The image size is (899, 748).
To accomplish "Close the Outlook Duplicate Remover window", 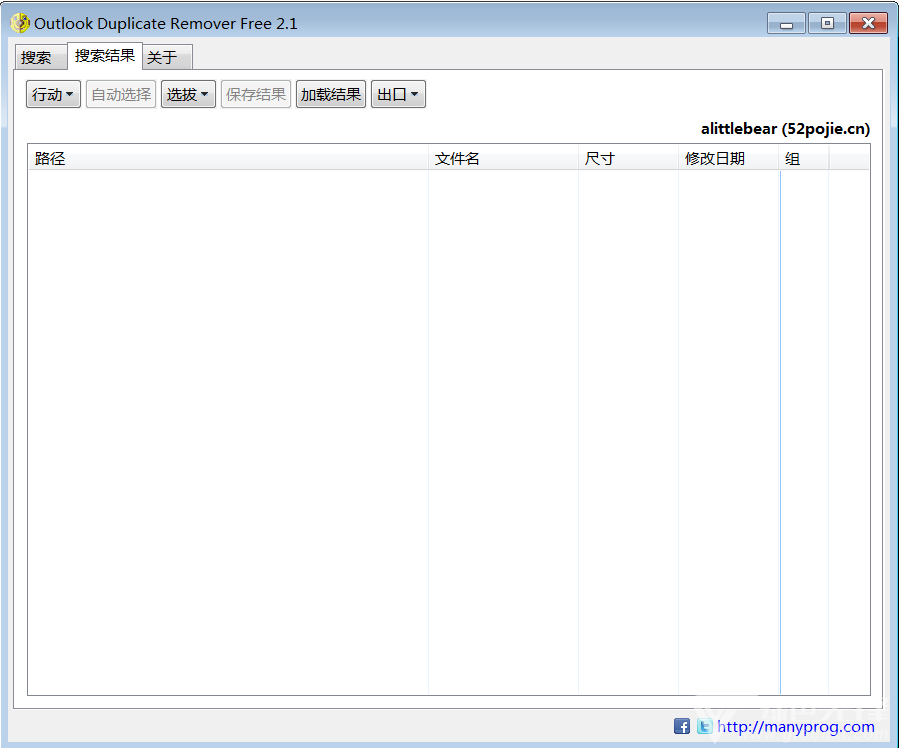I will [x=868, y=24].
